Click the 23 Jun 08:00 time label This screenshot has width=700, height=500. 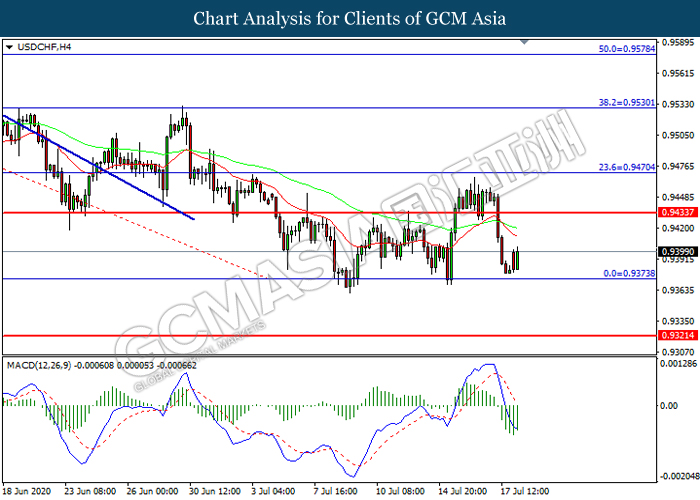point(90,492)
